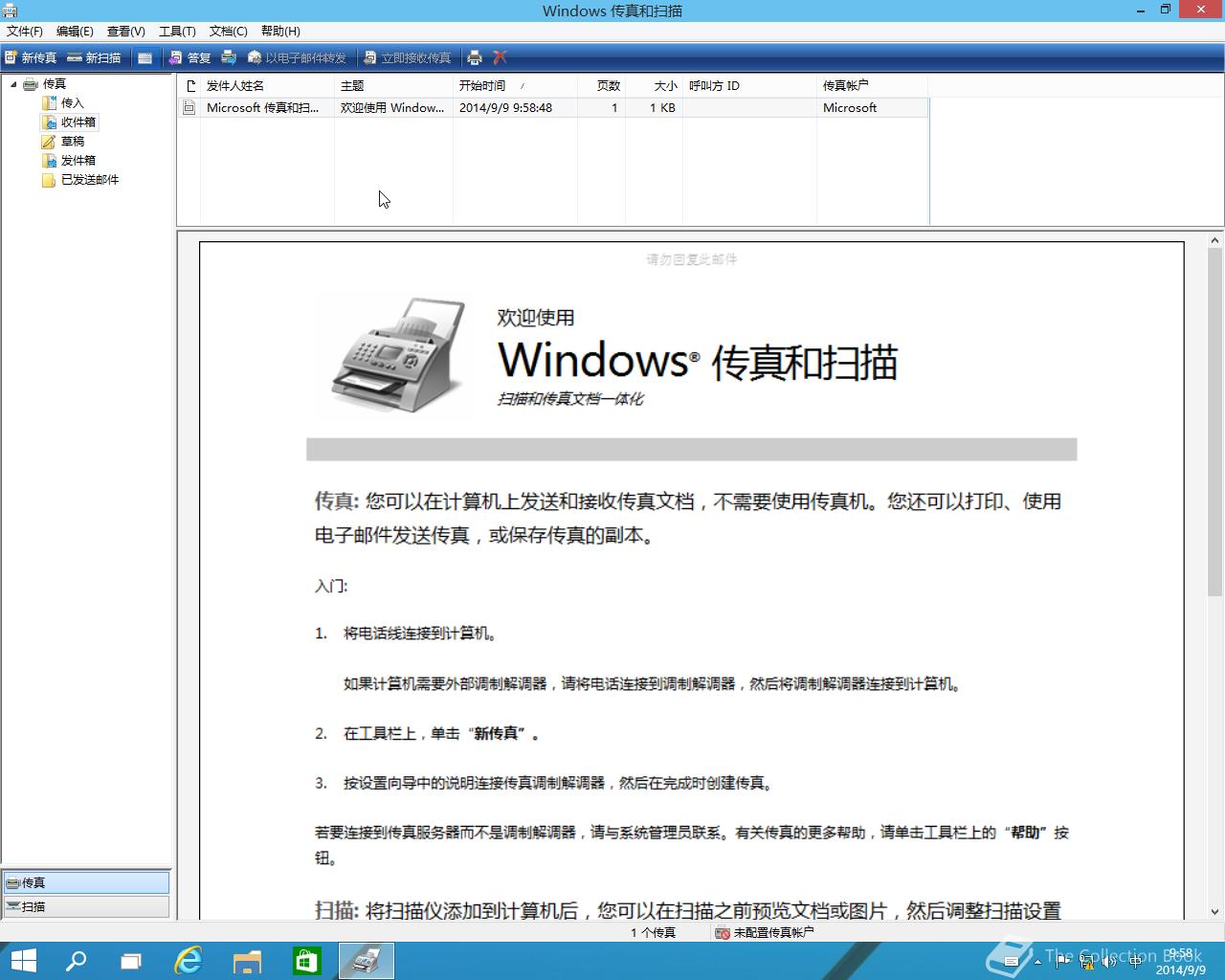Click the preview pane vertical scrollbar thumb

[1215, 424]
